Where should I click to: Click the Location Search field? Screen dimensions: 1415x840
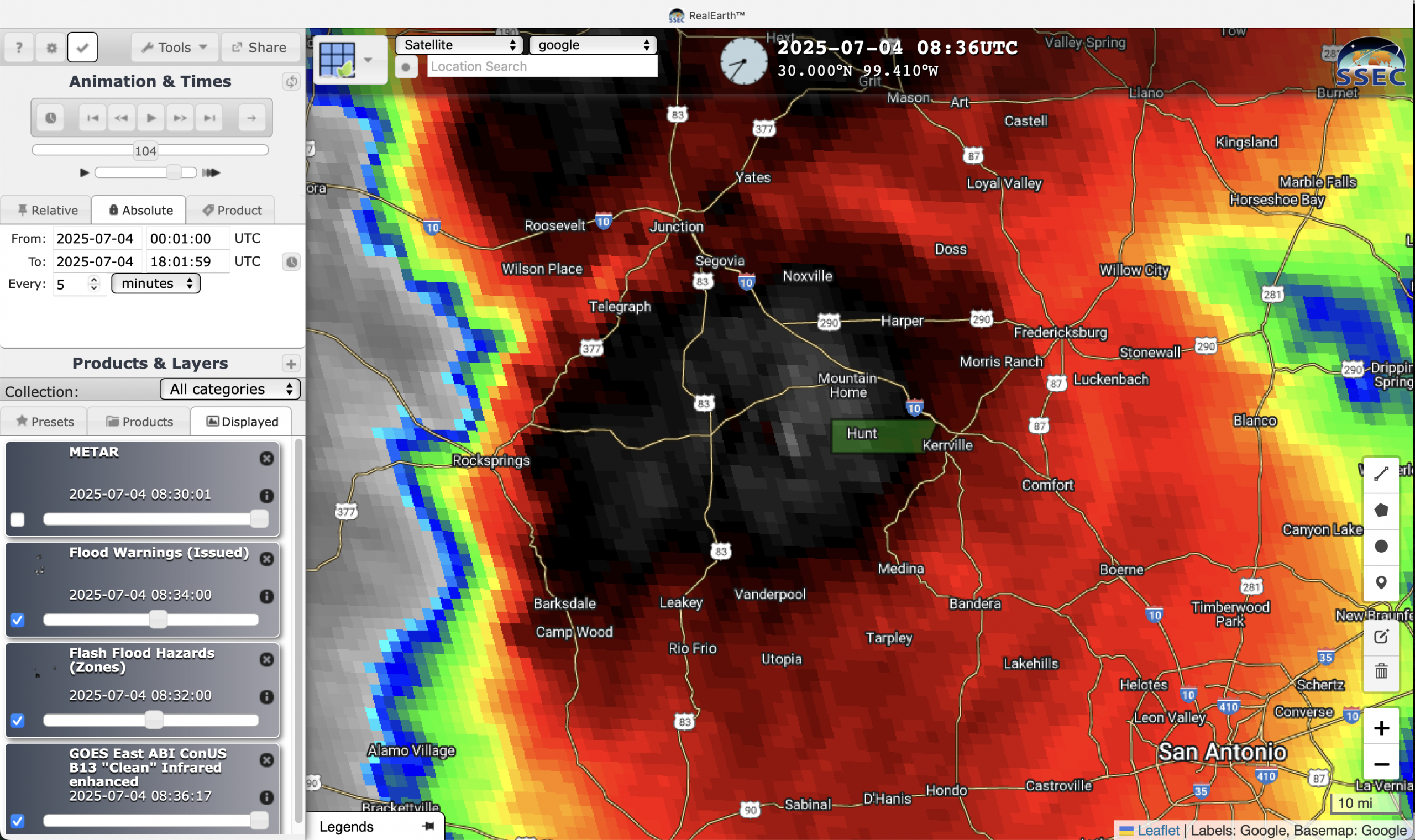pos(542,66)
